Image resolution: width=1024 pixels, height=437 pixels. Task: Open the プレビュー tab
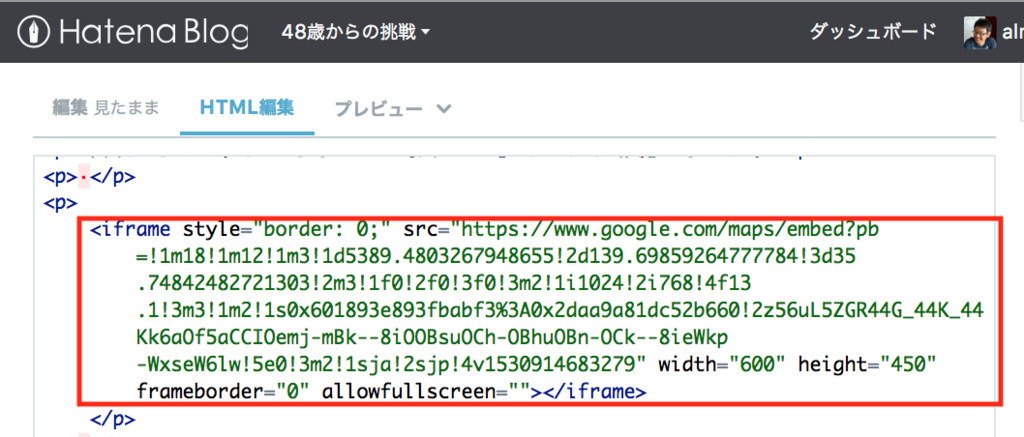coord(378,108)
